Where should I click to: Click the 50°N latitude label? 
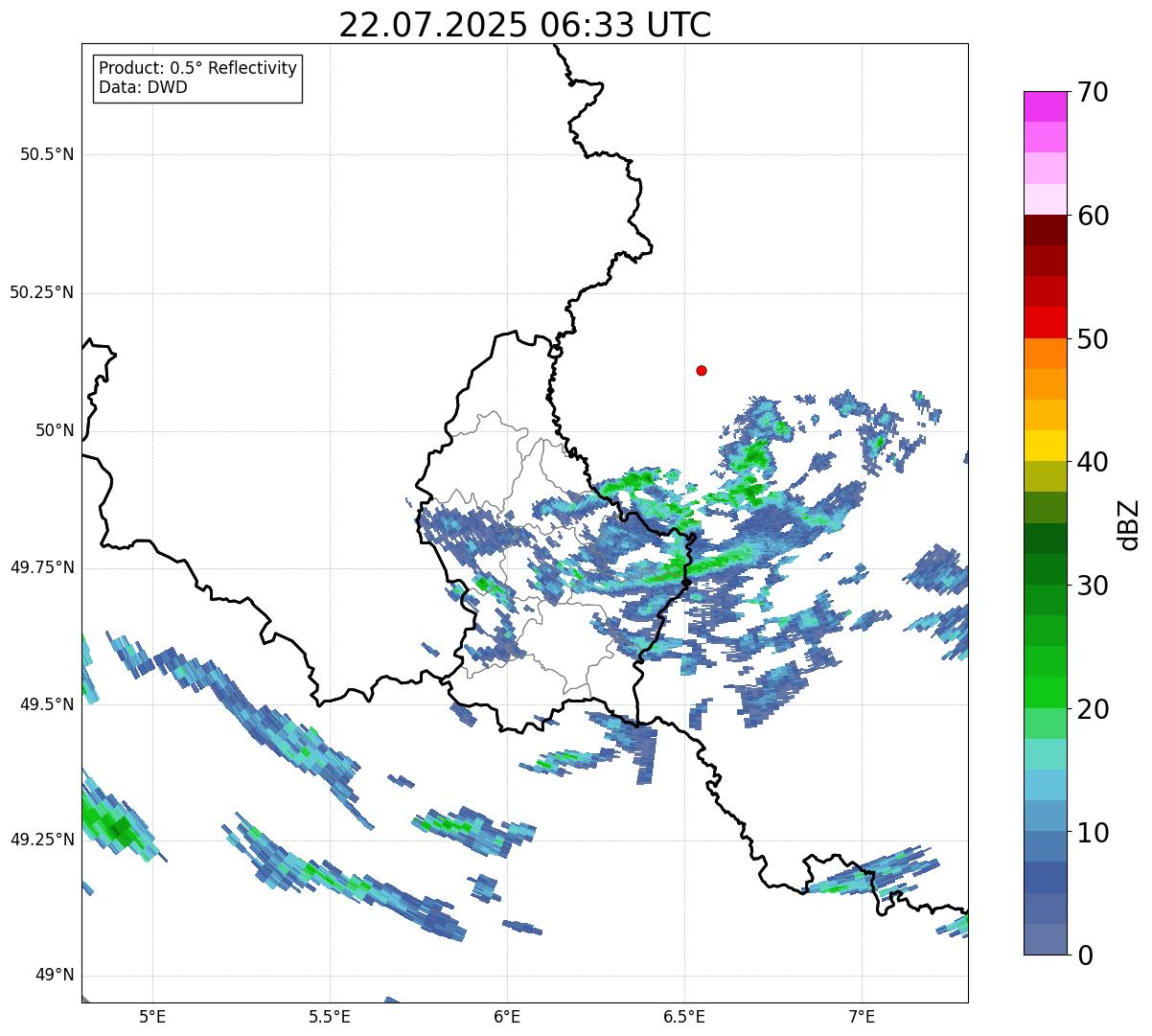tap(55, 430)
